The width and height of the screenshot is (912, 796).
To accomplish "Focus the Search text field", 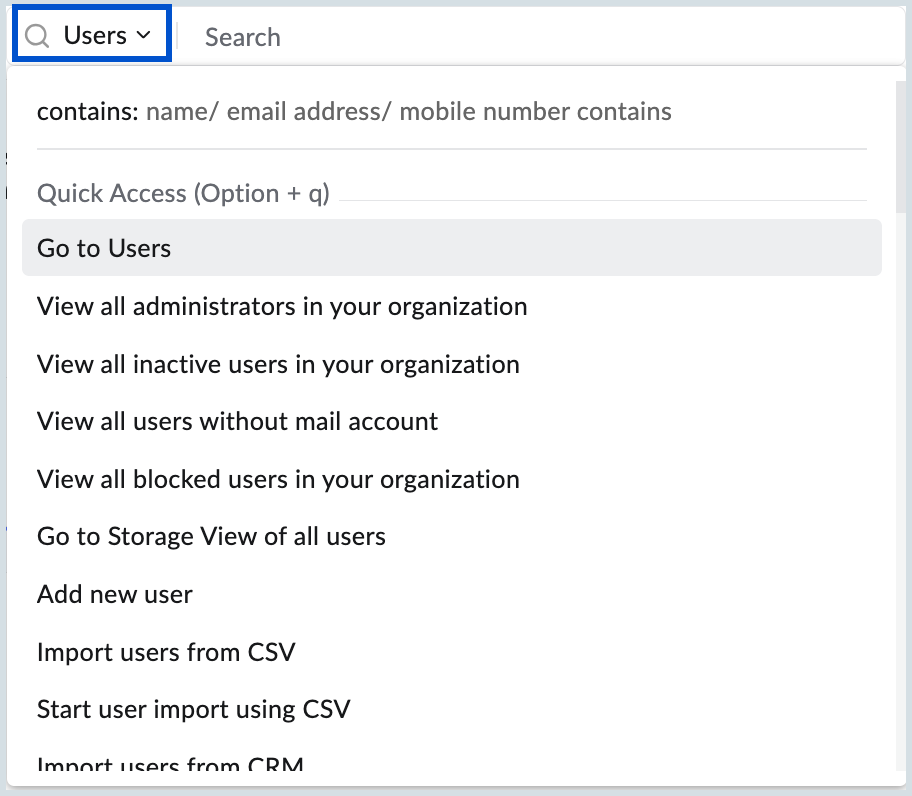I will [x=540, y=37].
